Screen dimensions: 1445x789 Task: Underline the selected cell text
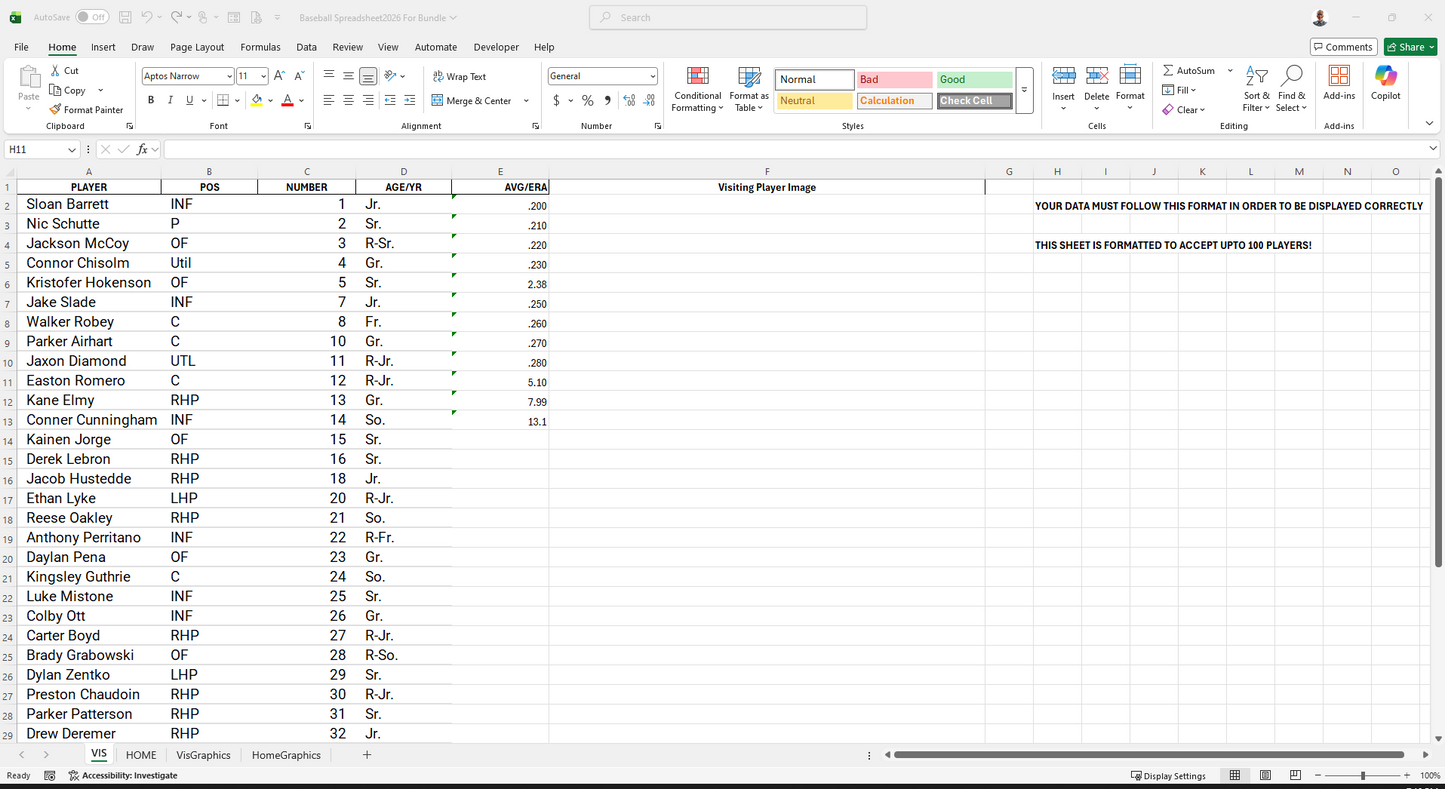pos(188,100)
